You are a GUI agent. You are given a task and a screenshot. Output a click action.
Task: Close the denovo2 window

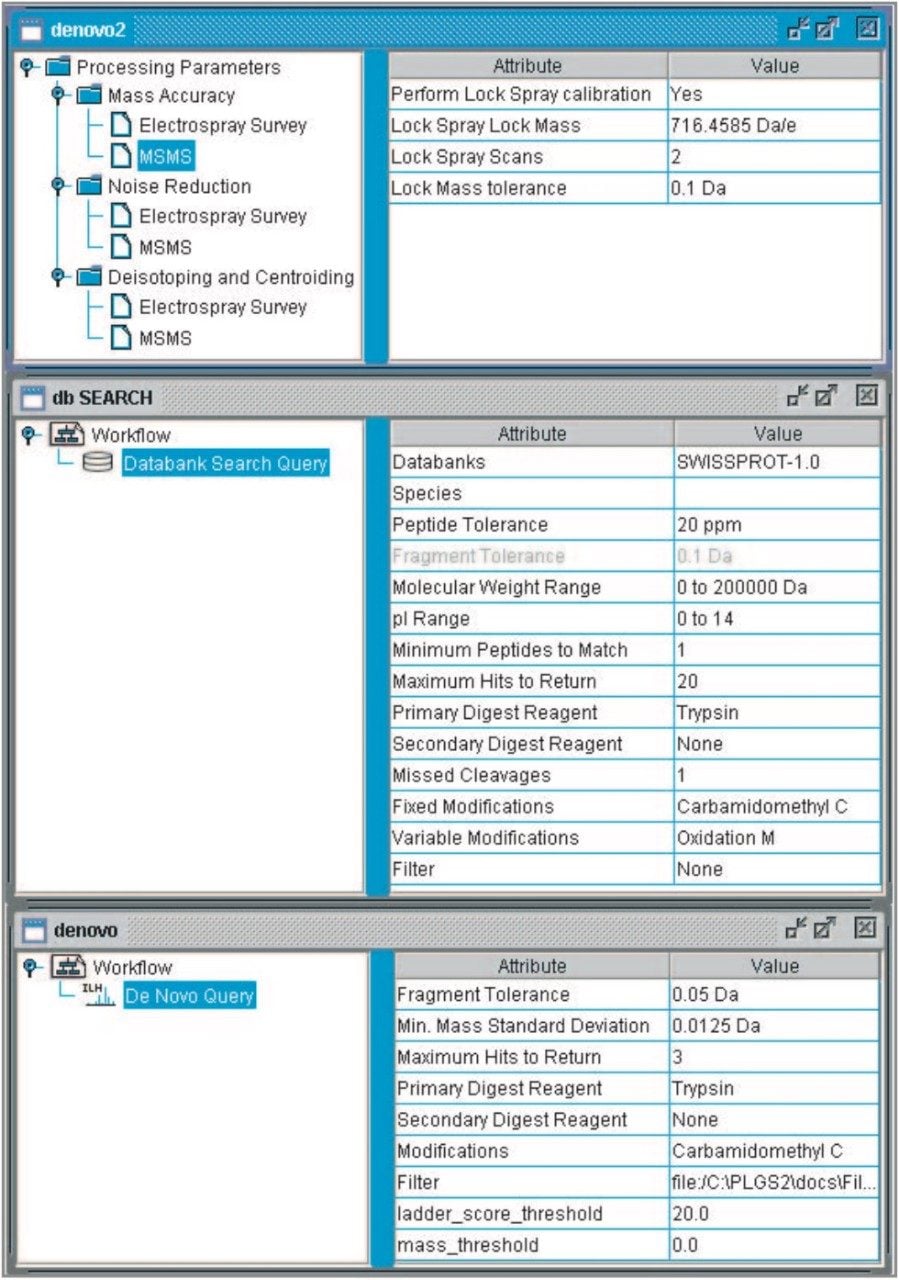(x=867, y=29)
